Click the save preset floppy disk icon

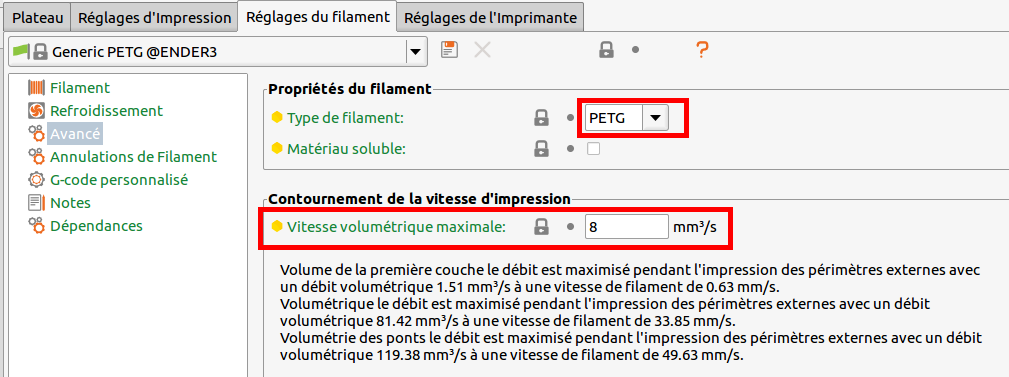coord(449,50)
